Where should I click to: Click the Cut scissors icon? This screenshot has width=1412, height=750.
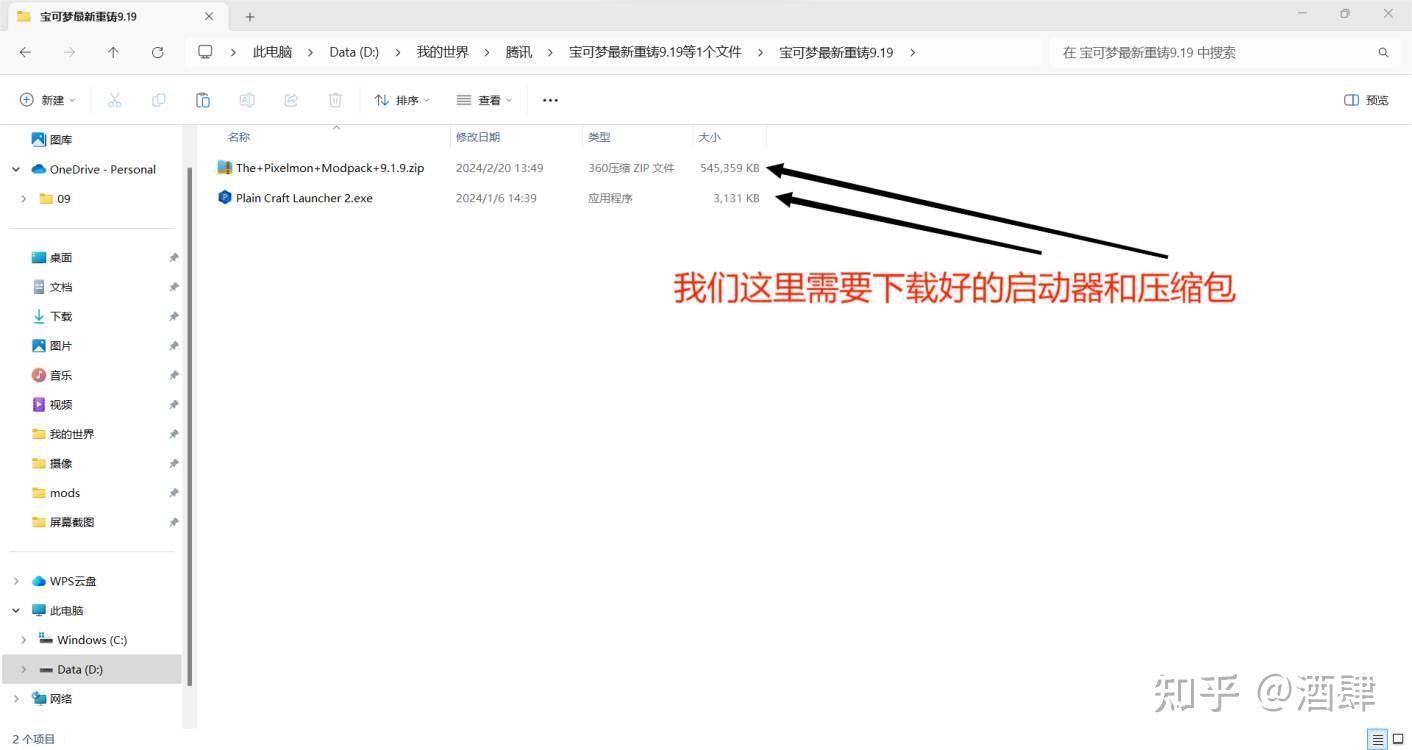pyautogui.click(x=114, y=100)
